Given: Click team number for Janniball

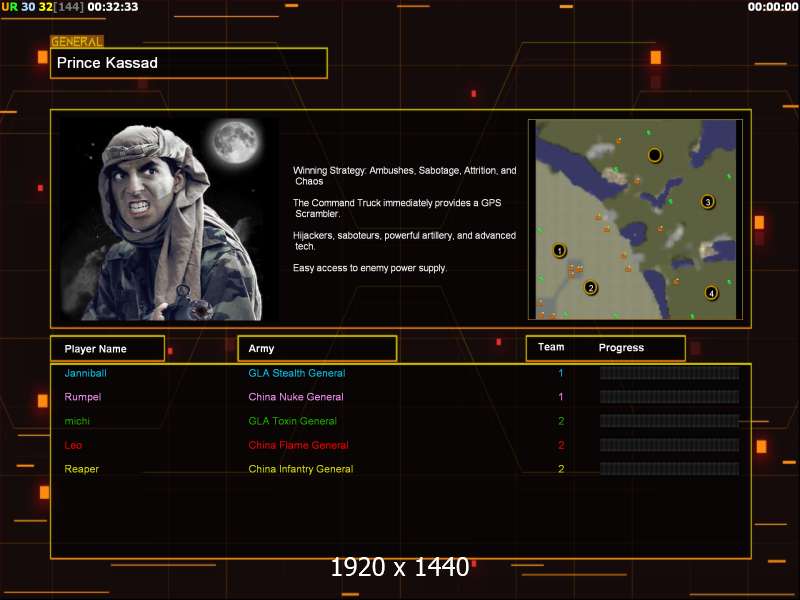Looking at the screenshot, I should click(x=561, y=373).
